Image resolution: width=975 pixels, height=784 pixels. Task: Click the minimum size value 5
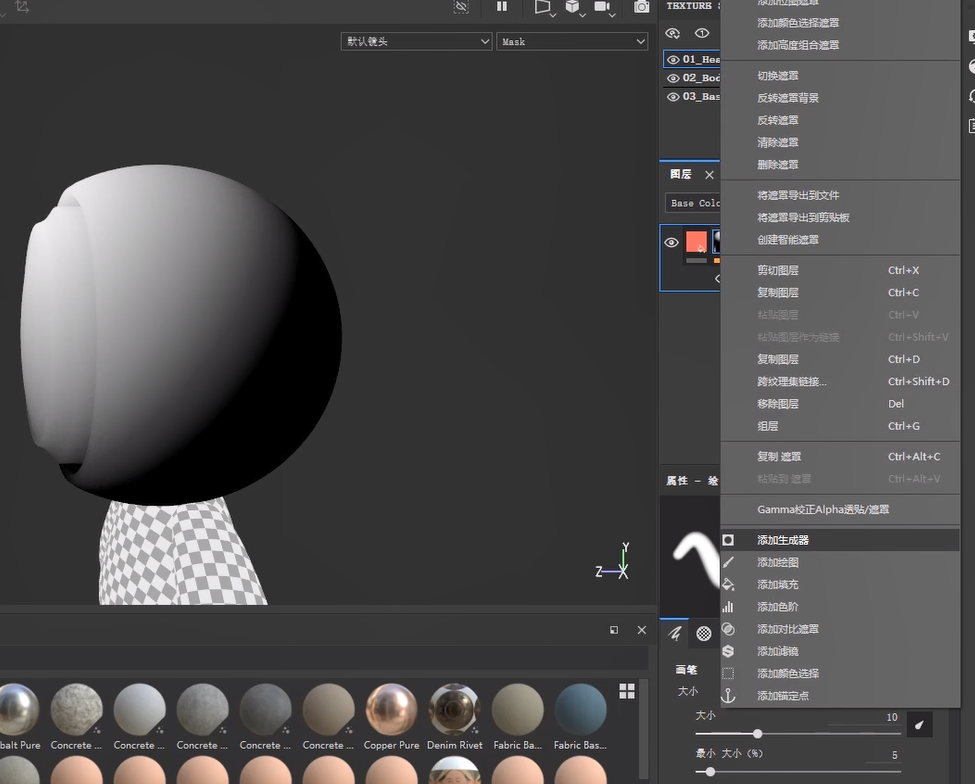(x=895, y=755)
